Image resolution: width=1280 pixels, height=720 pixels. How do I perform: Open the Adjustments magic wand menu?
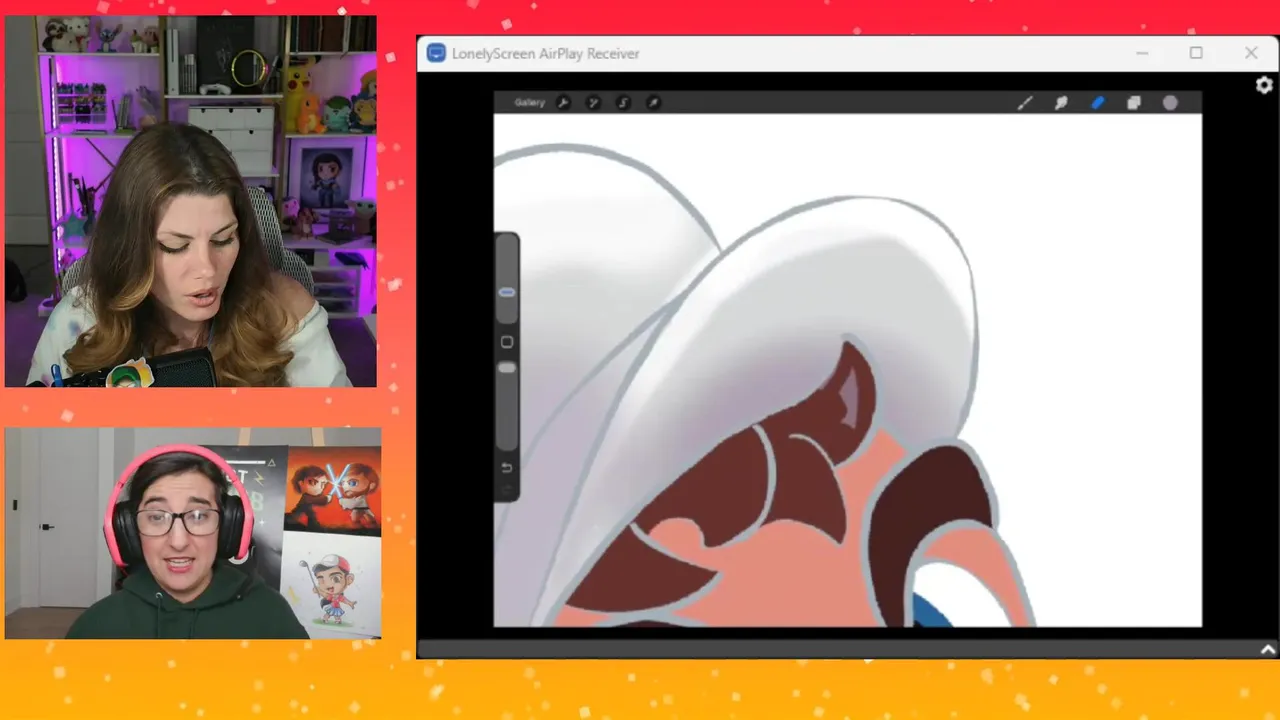593,102
